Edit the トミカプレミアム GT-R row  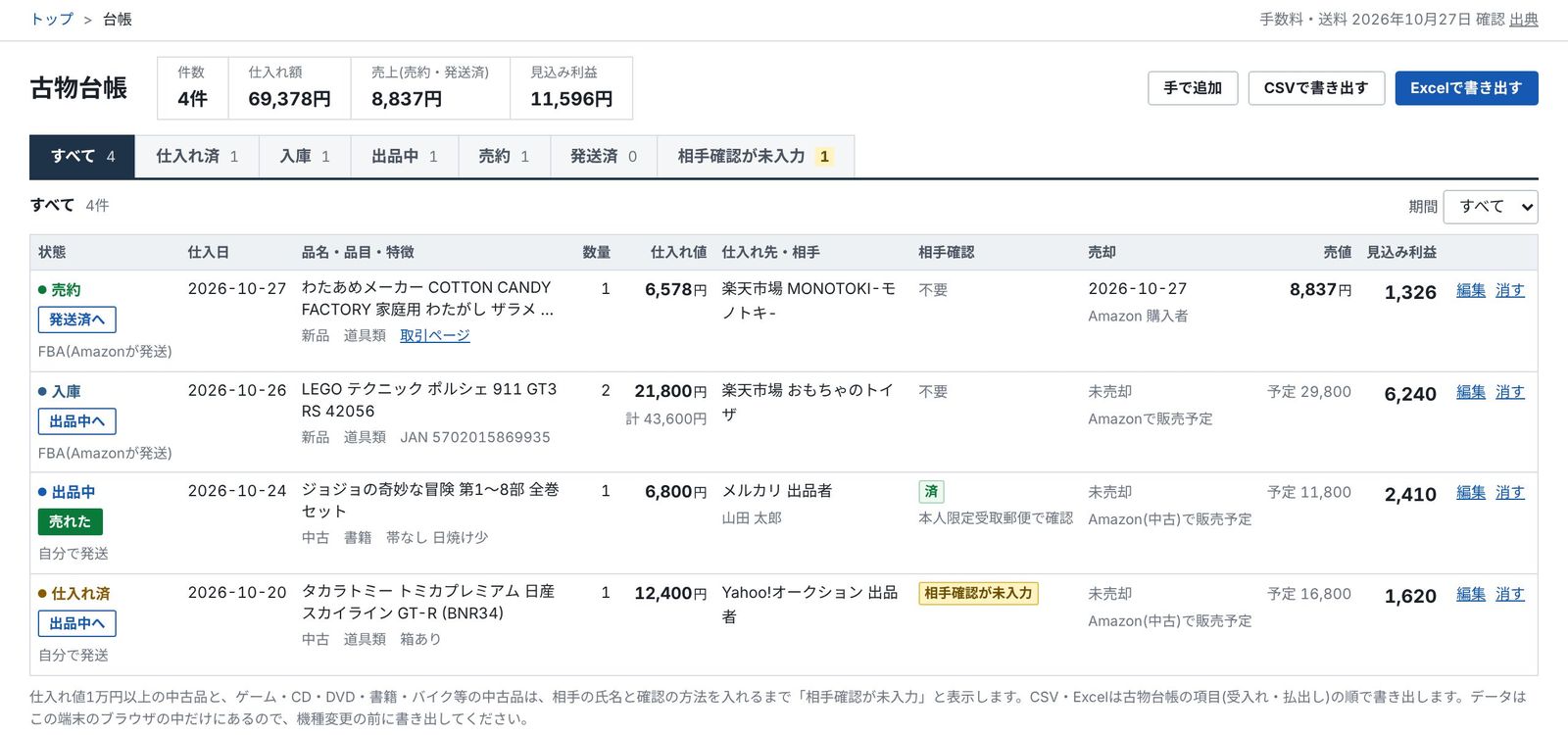click(1471, 594)
